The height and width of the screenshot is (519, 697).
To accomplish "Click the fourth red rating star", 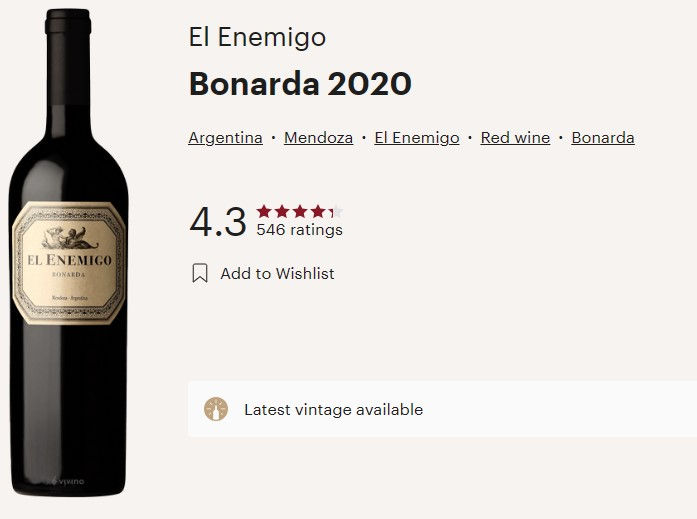I will point(317,212).
